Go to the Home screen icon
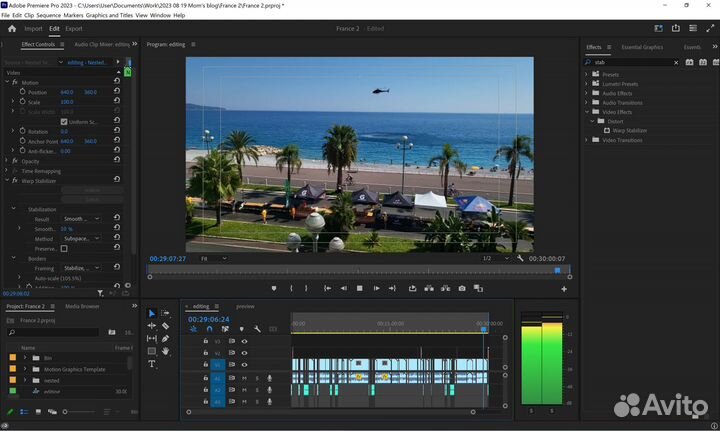This screenshot has height=431, width=720. pos(12,29)
